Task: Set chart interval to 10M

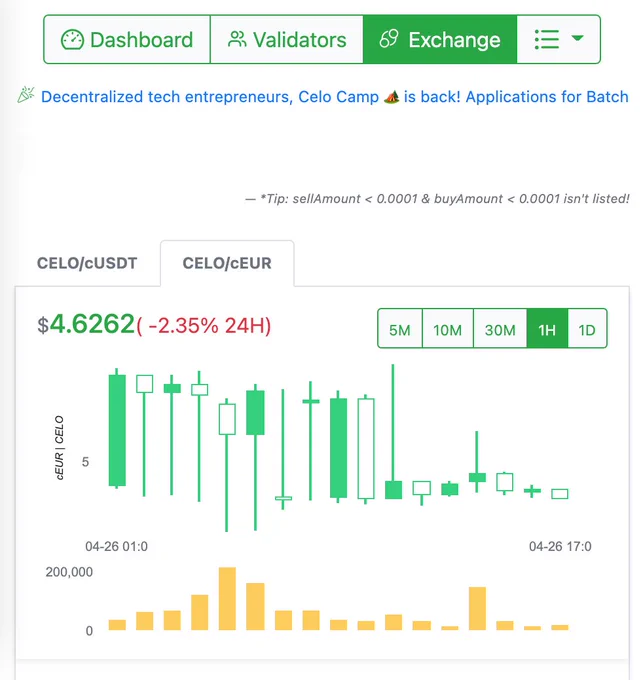Action: pyautogui.click(x=447, y=329)
